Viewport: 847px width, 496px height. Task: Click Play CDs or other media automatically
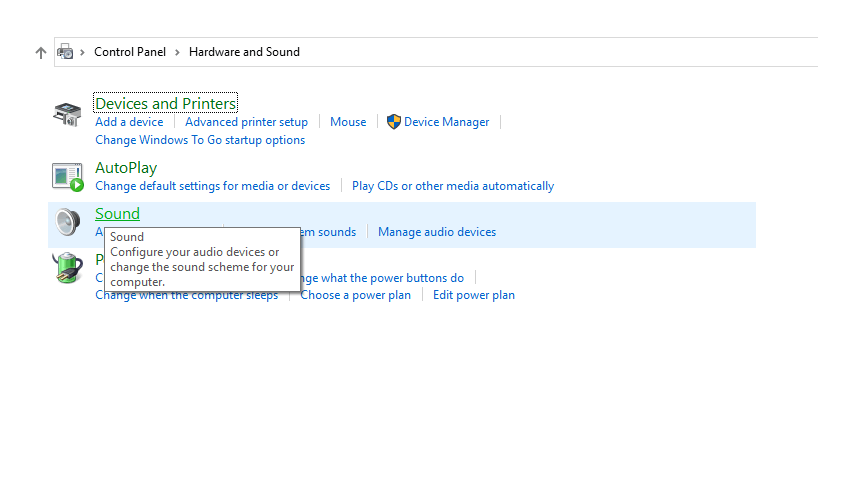click(453, 186)
